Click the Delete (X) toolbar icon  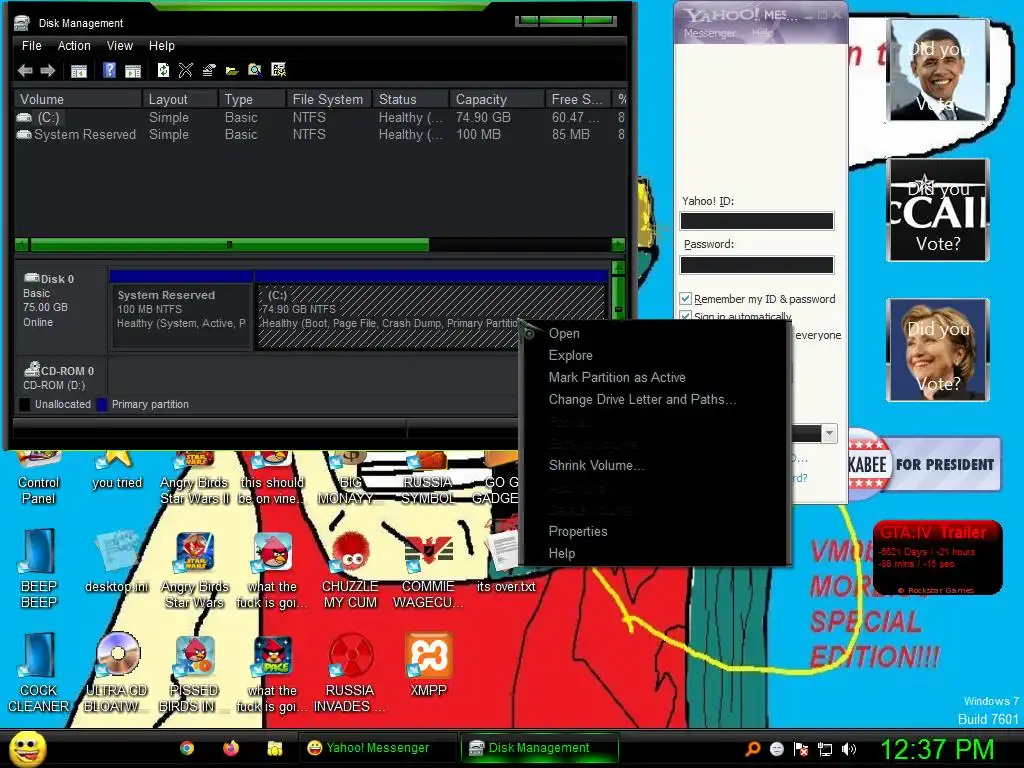[x=185, y=70]
